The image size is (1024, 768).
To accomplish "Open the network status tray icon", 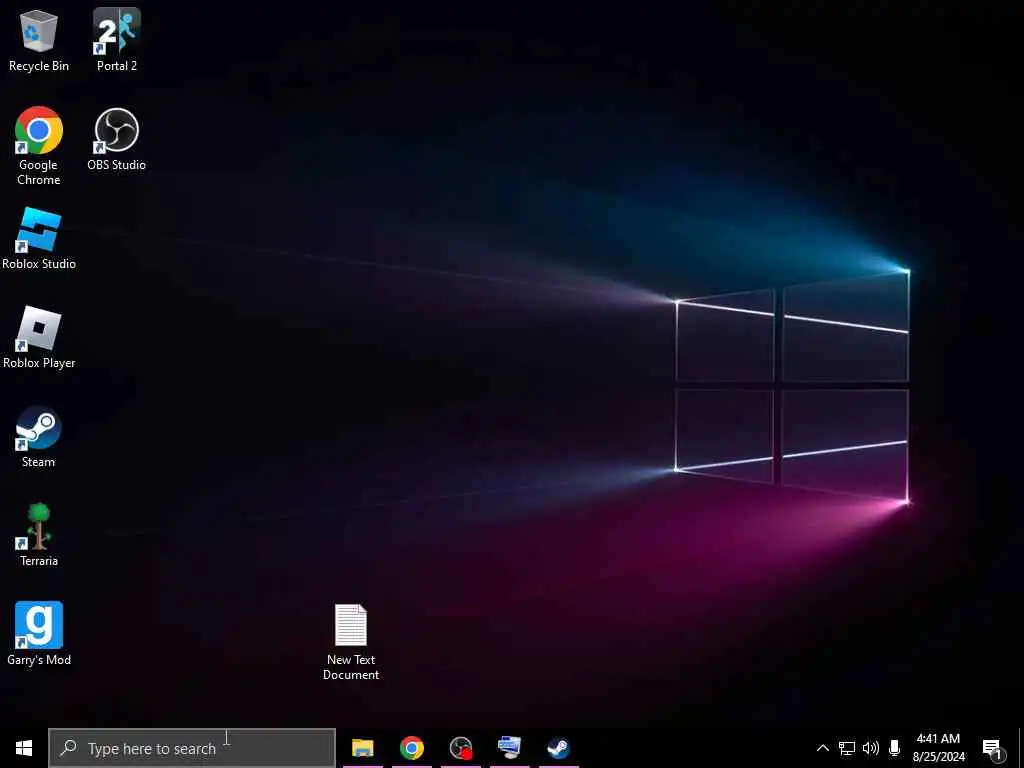I will click(x=847, y=748).
